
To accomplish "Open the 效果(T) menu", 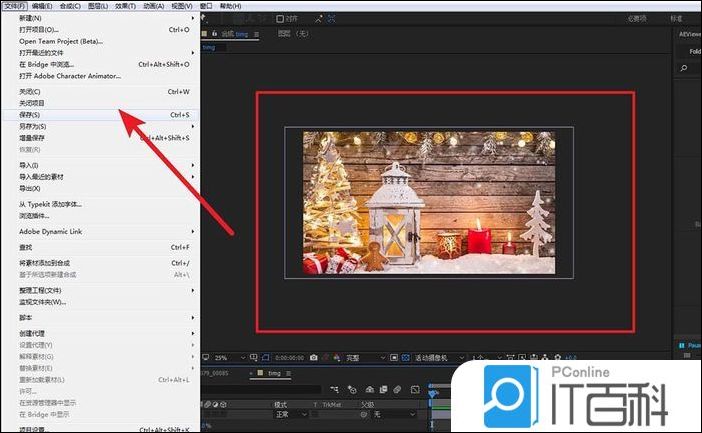I will click(x=125, y=5).
